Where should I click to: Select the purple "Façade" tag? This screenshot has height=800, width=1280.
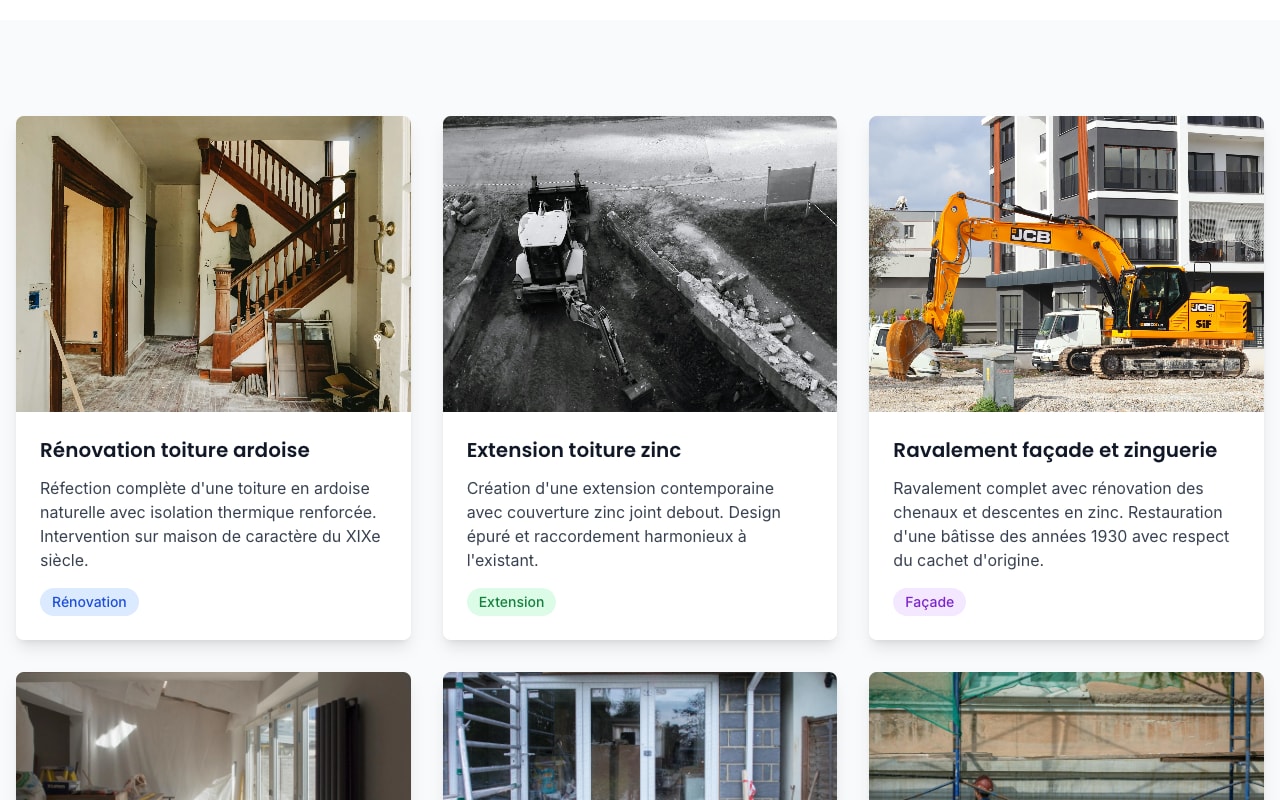tap(929, 602)
